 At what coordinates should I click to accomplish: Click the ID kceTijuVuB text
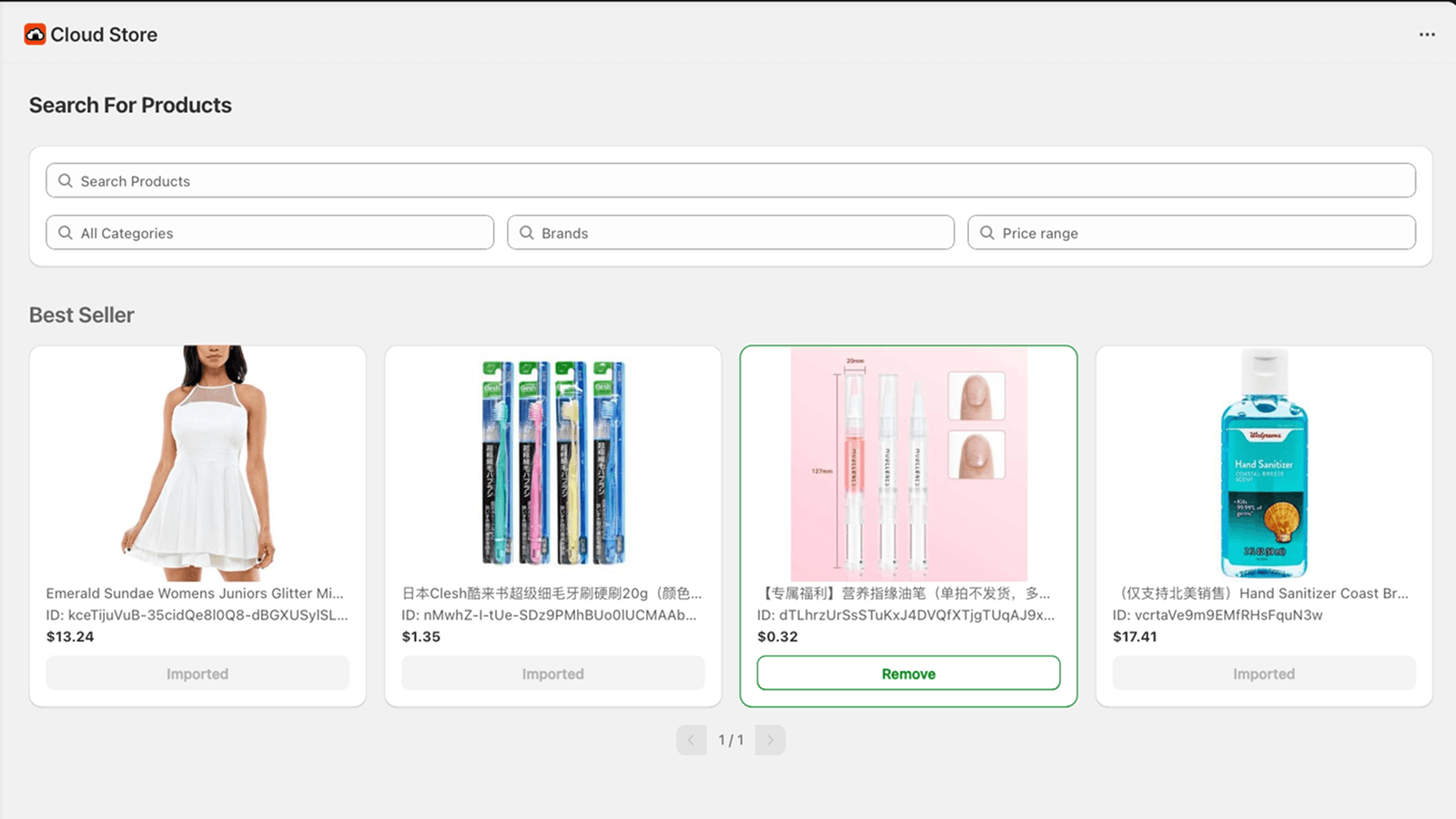click(x=197, y=615)
